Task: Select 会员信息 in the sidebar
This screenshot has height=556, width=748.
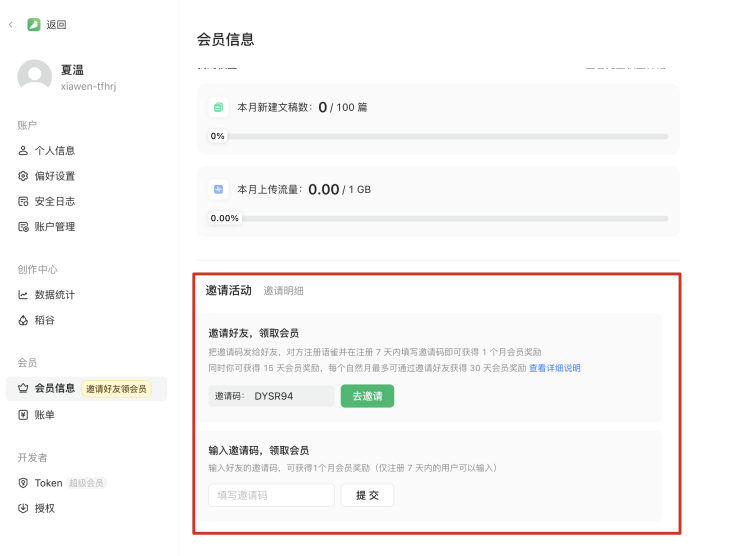Action: coord(54,388)
